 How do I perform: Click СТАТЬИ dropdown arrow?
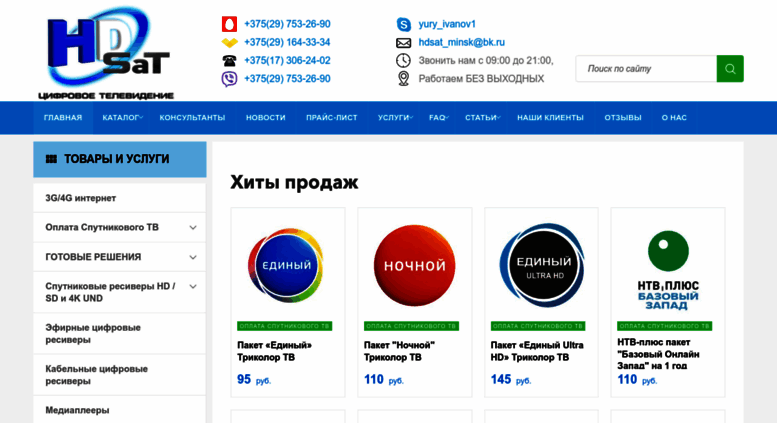pos(499,118)
